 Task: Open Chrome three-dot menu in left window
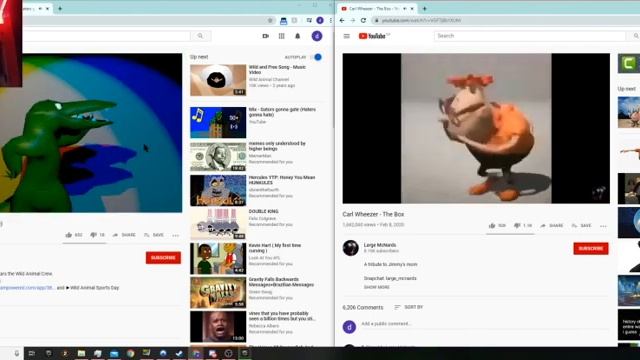(x=330, y=20)
